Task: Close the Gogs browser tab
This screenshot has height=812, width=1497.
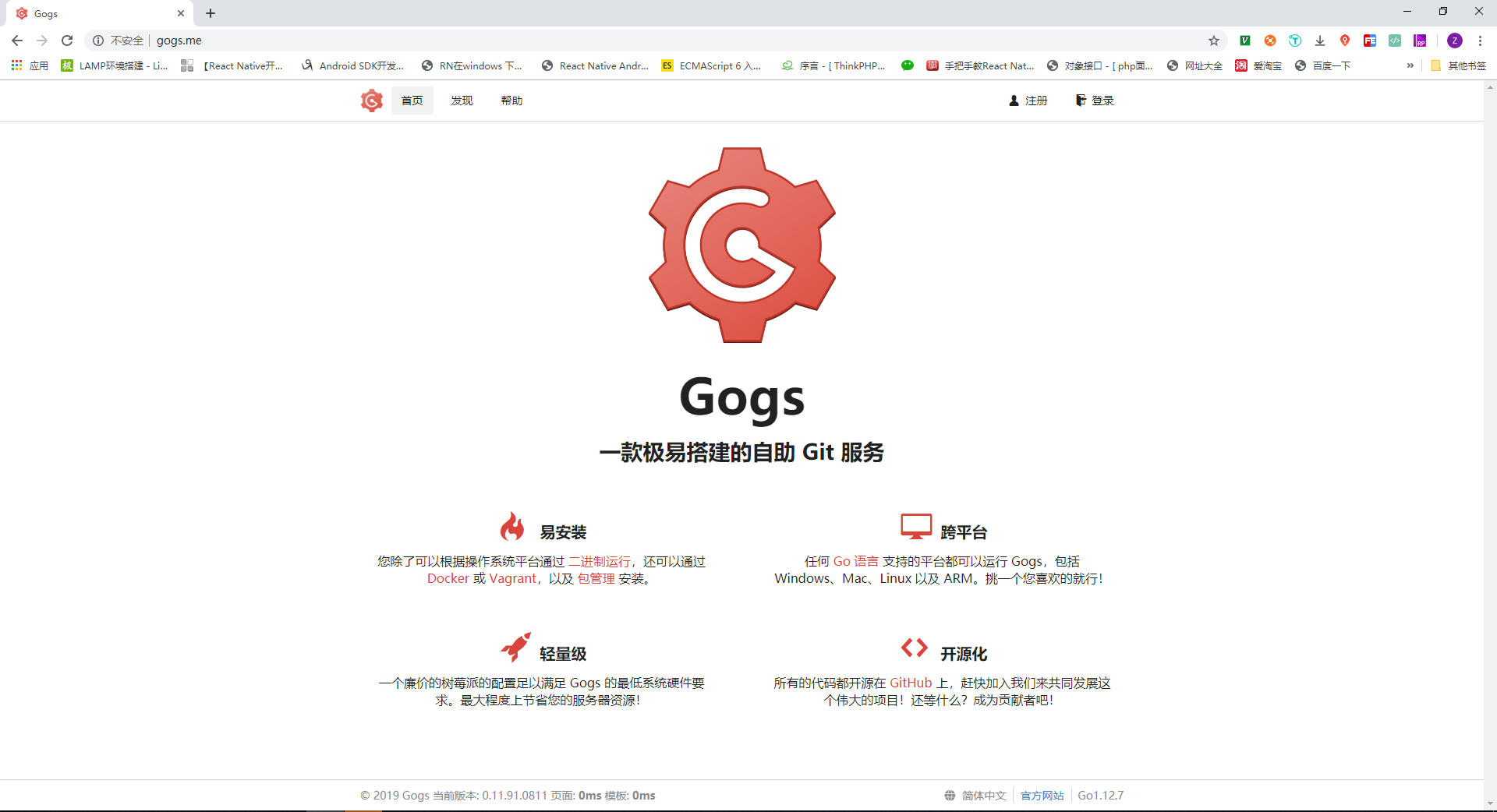Action: (181, 13)
